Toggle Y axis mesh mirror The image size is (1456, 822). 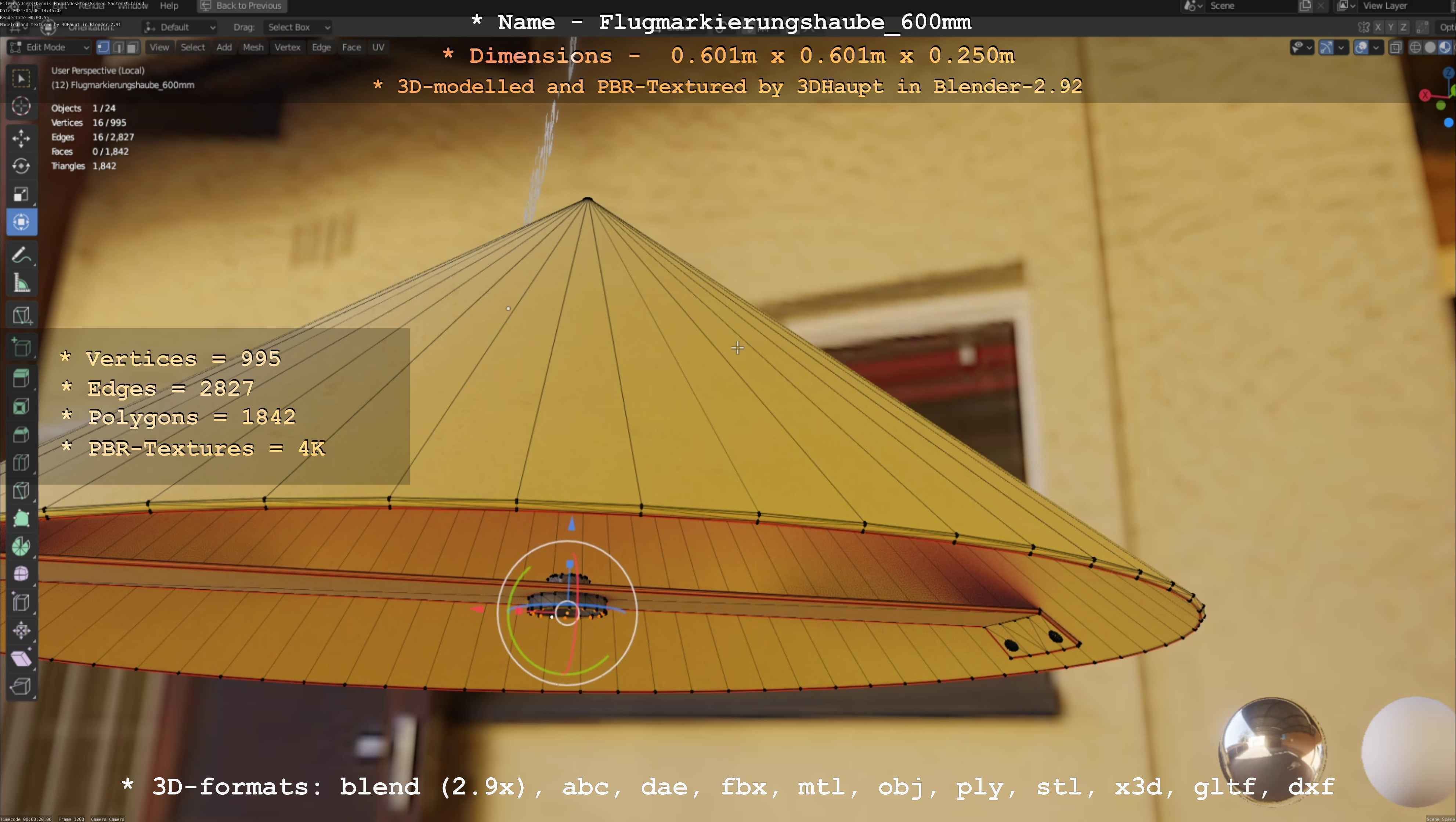[x=1390, y=27]
